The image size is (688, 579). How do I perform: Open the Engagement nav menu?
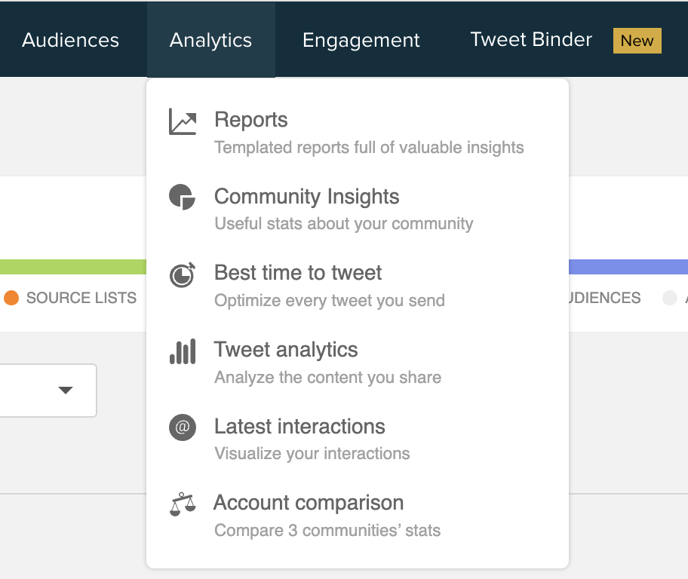coord(361,40)
